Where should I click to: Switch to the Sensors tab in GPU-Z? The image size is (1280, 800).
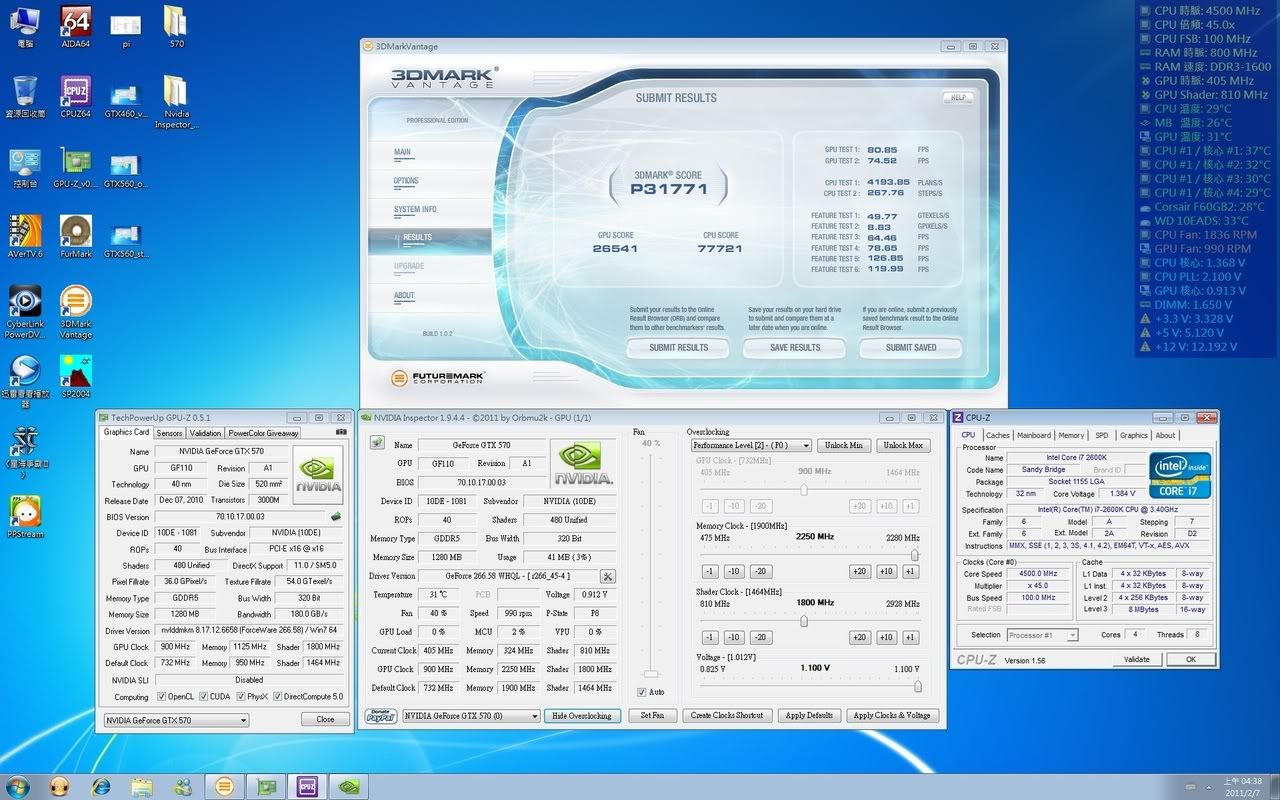click(169, 433)
